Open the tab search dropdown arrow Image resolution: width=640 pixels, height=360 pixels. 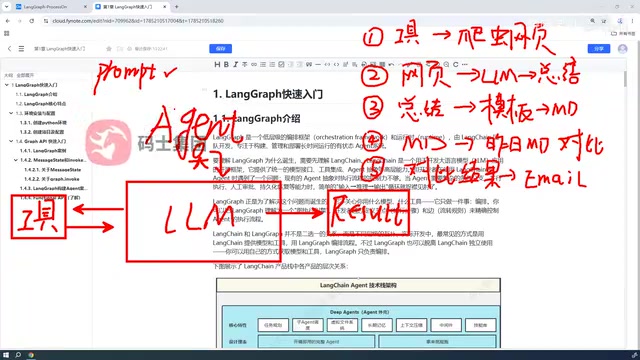coord(7,7)
